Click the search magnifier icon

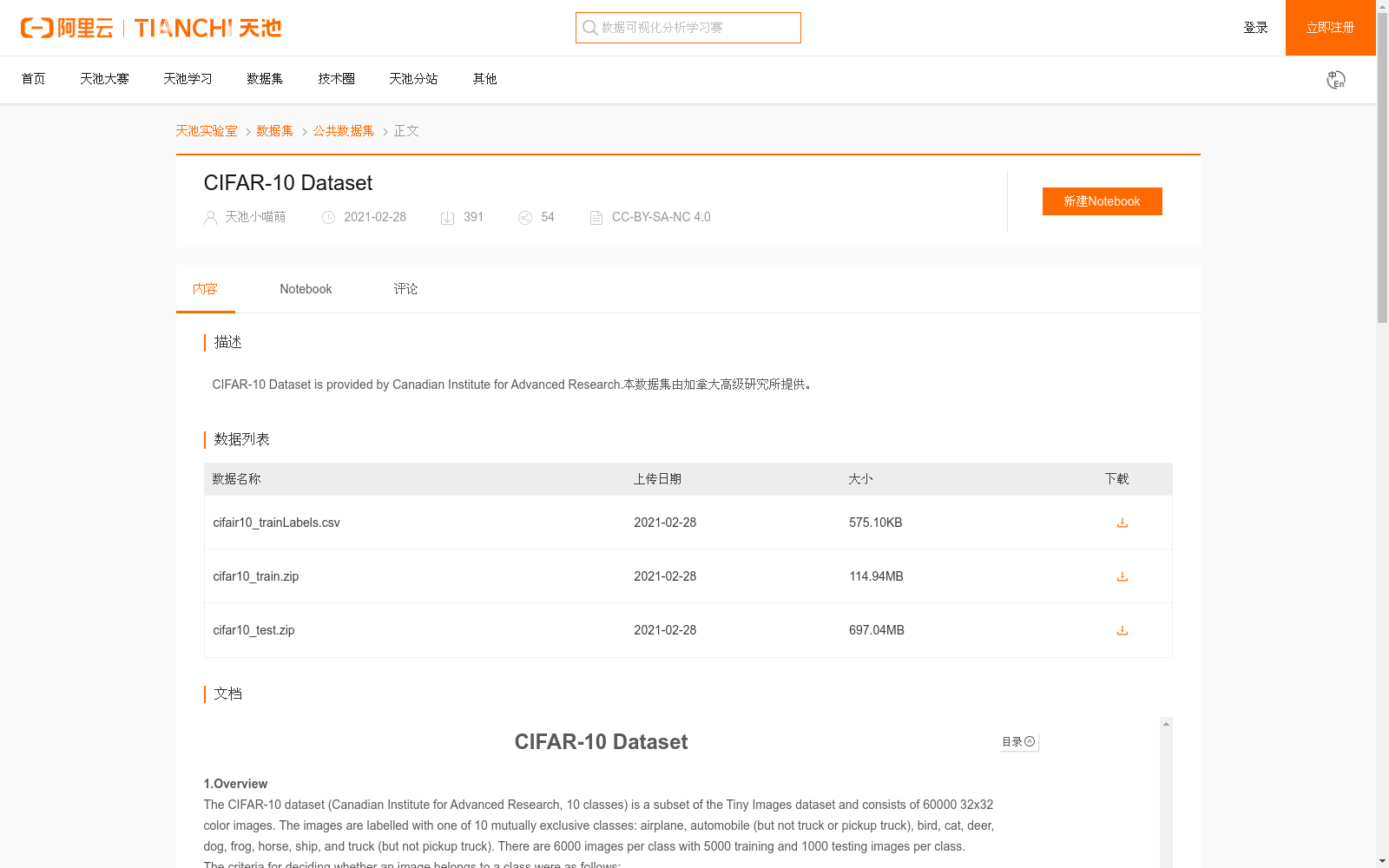pos(590,28)
